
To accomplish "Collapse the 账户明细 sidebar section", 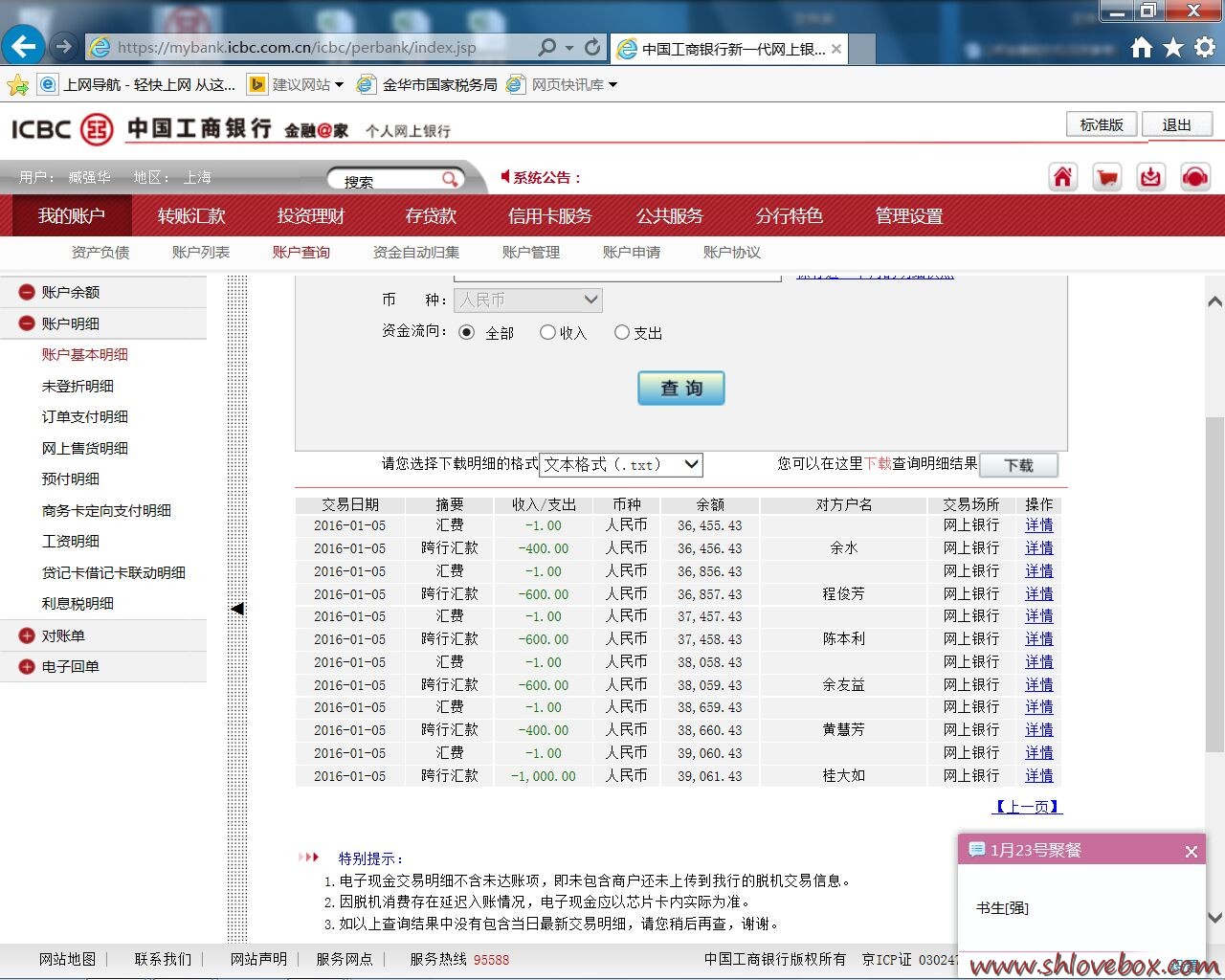I will coord(27,323).
